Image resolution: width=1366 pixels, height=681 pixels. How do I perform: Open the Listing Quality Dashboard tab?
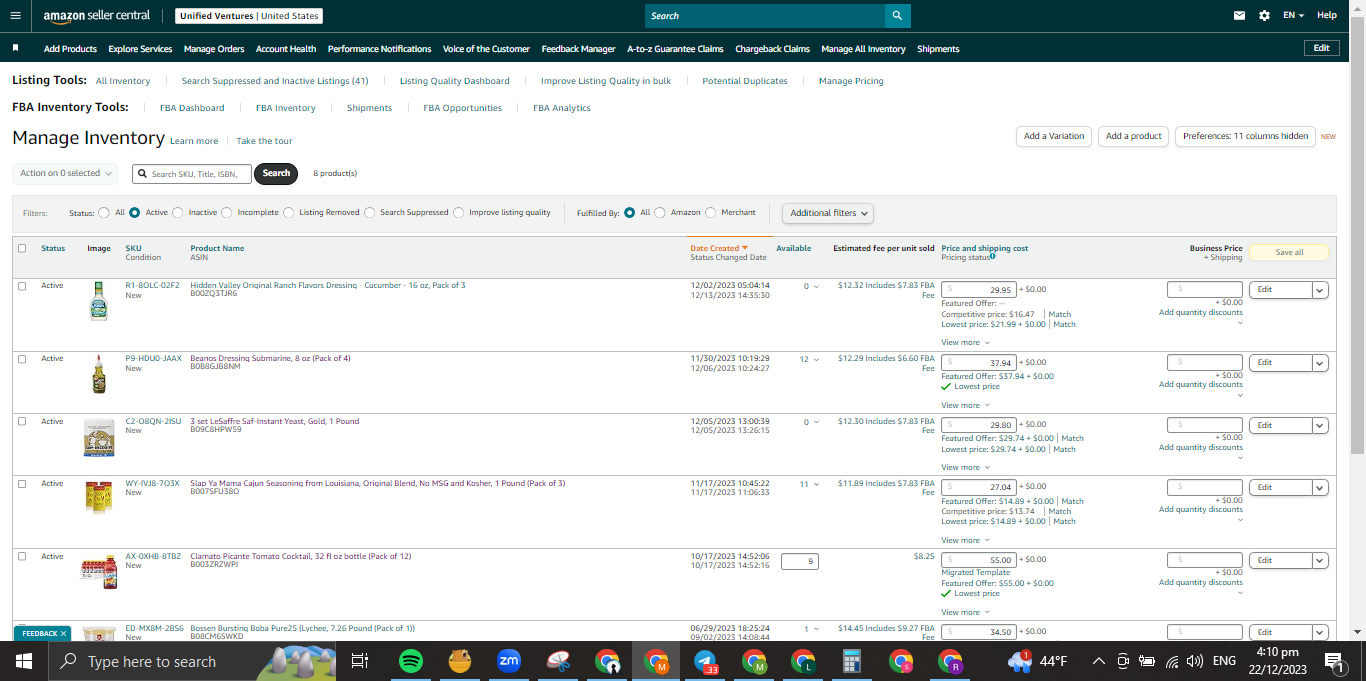tap(455, 81)
